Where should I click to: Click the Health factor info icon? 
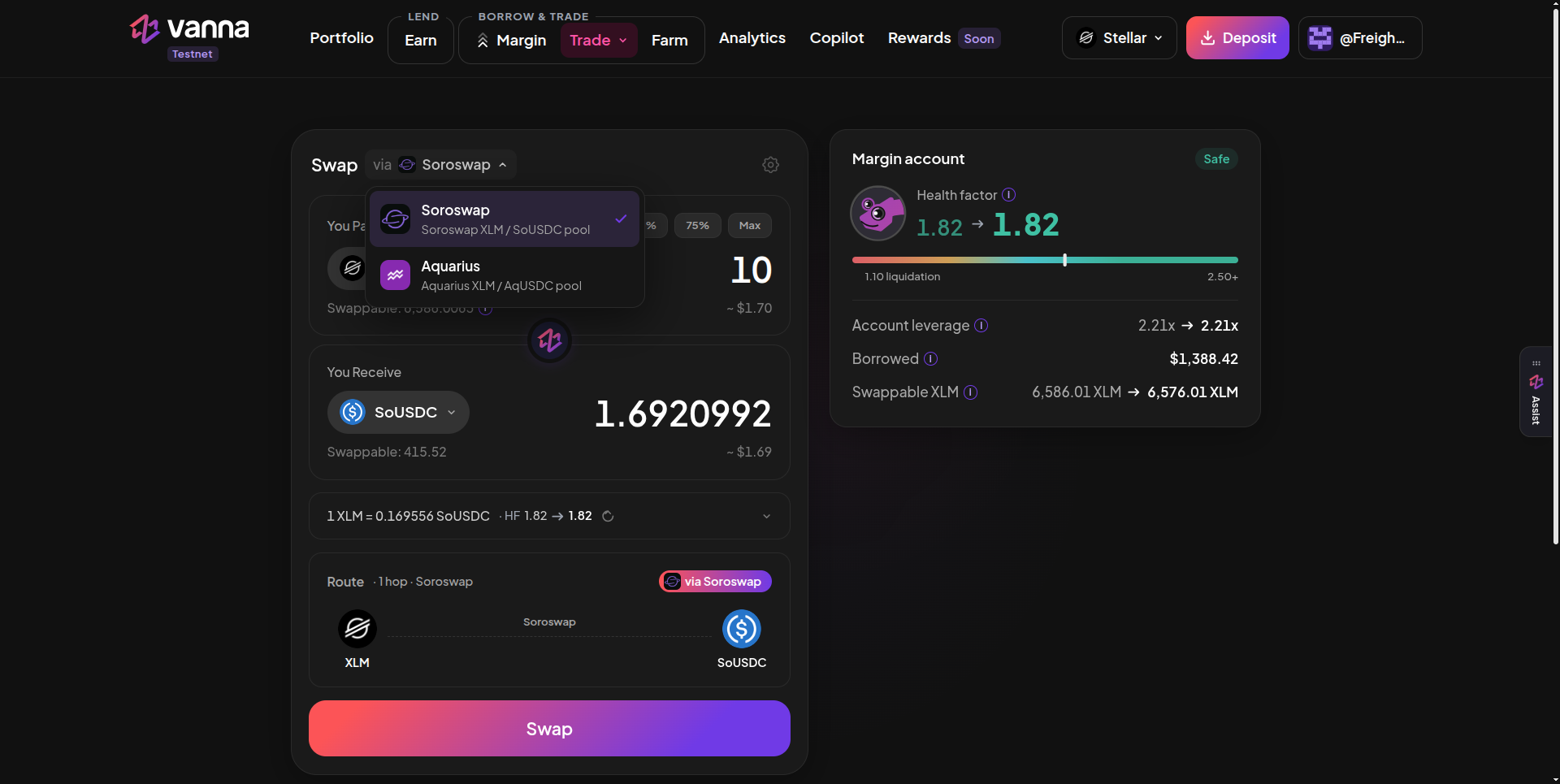coord(1008,195)
